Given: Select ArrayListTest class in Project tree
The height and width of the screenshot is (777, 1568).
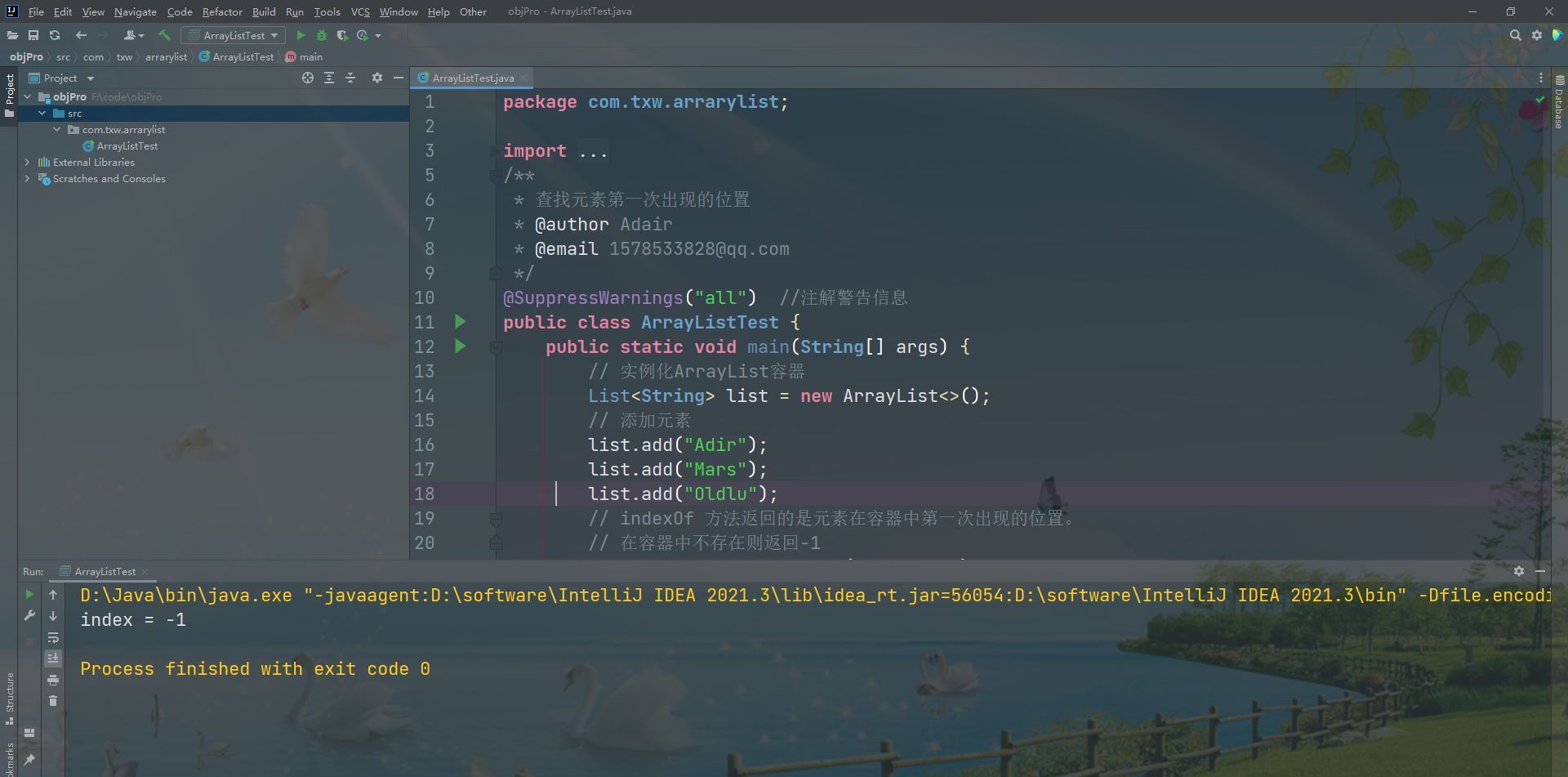Looking at the screenshot, I should 127,145.
